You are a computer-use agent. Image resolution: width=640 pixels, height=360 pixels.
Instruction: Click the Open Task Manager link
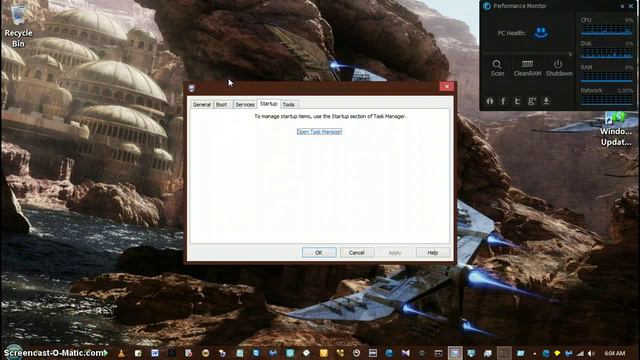319,131
